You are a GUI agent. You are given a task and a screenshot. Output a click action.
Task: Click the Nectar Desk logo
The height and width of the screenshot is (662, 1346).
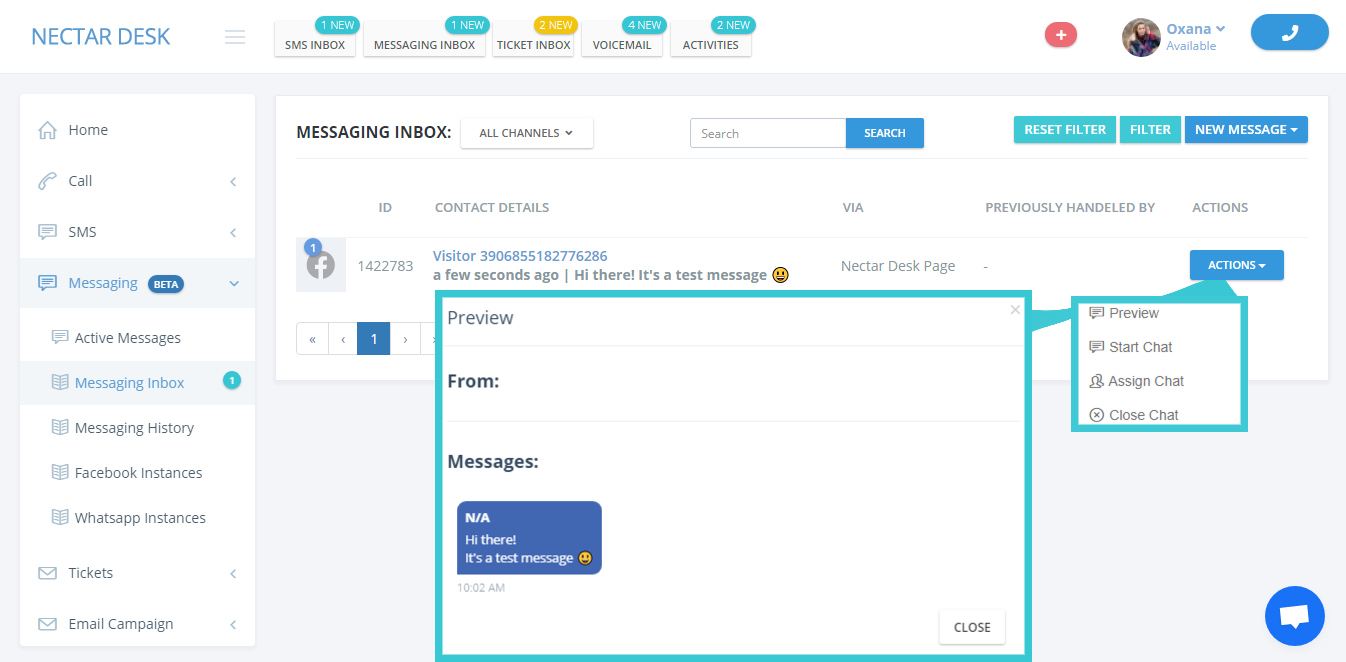pyautogui.click(x=101, y=37)
